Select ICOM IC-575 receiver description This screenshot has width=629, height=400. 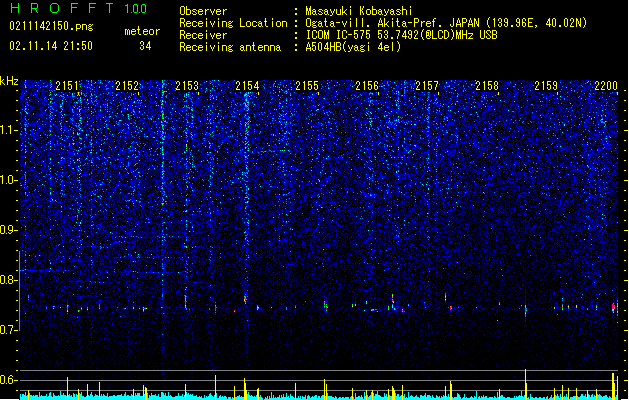402,35
